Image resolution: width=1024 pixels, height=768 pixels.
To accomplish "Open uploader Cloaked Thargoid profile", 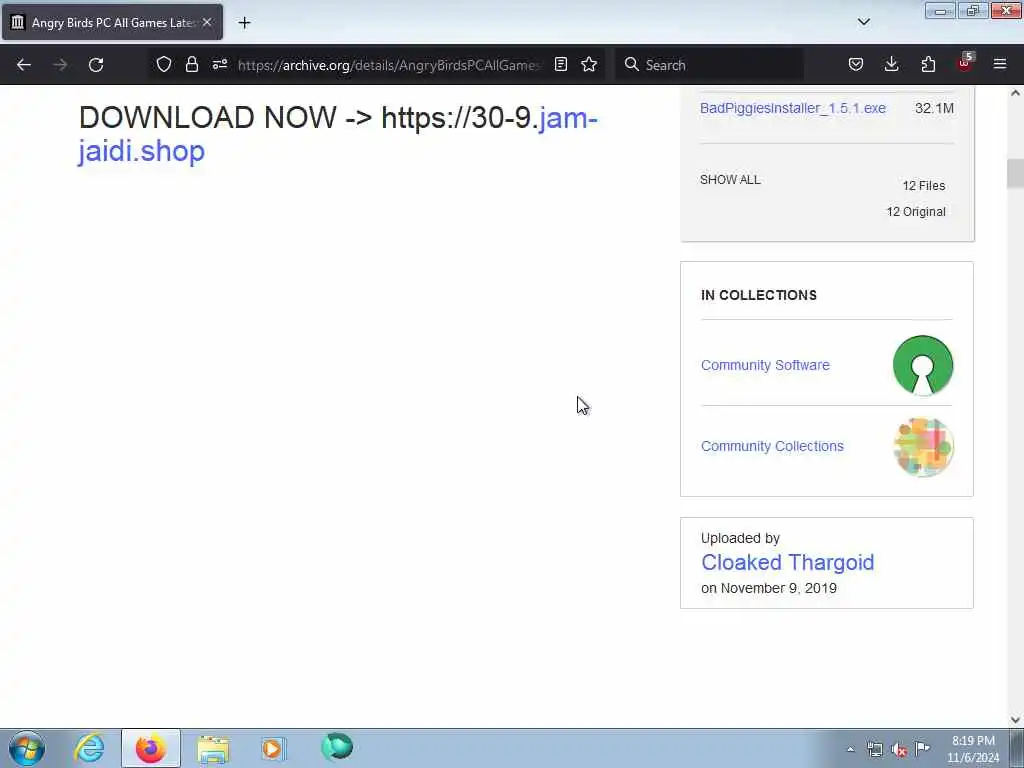I will [788, 562].
